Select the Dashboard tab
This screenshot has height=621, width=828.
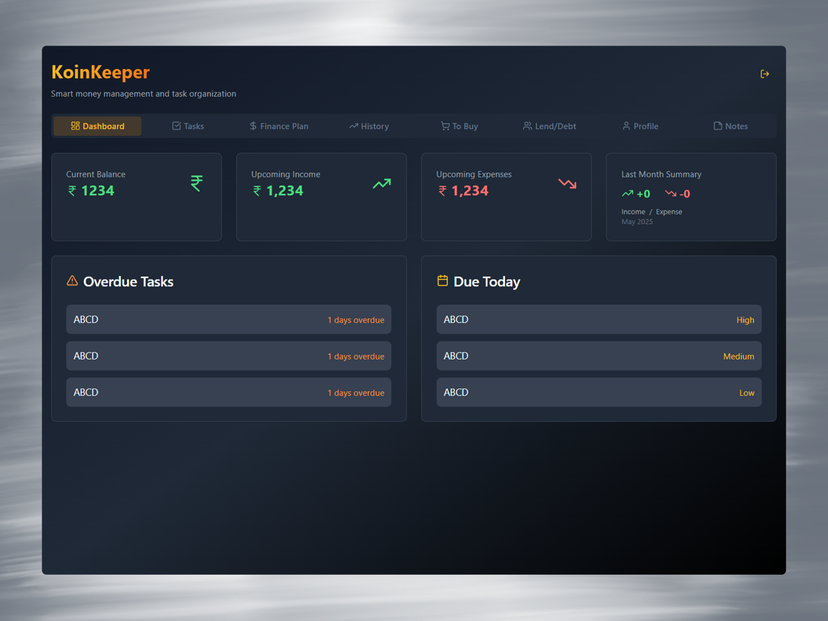coord(98,126)
